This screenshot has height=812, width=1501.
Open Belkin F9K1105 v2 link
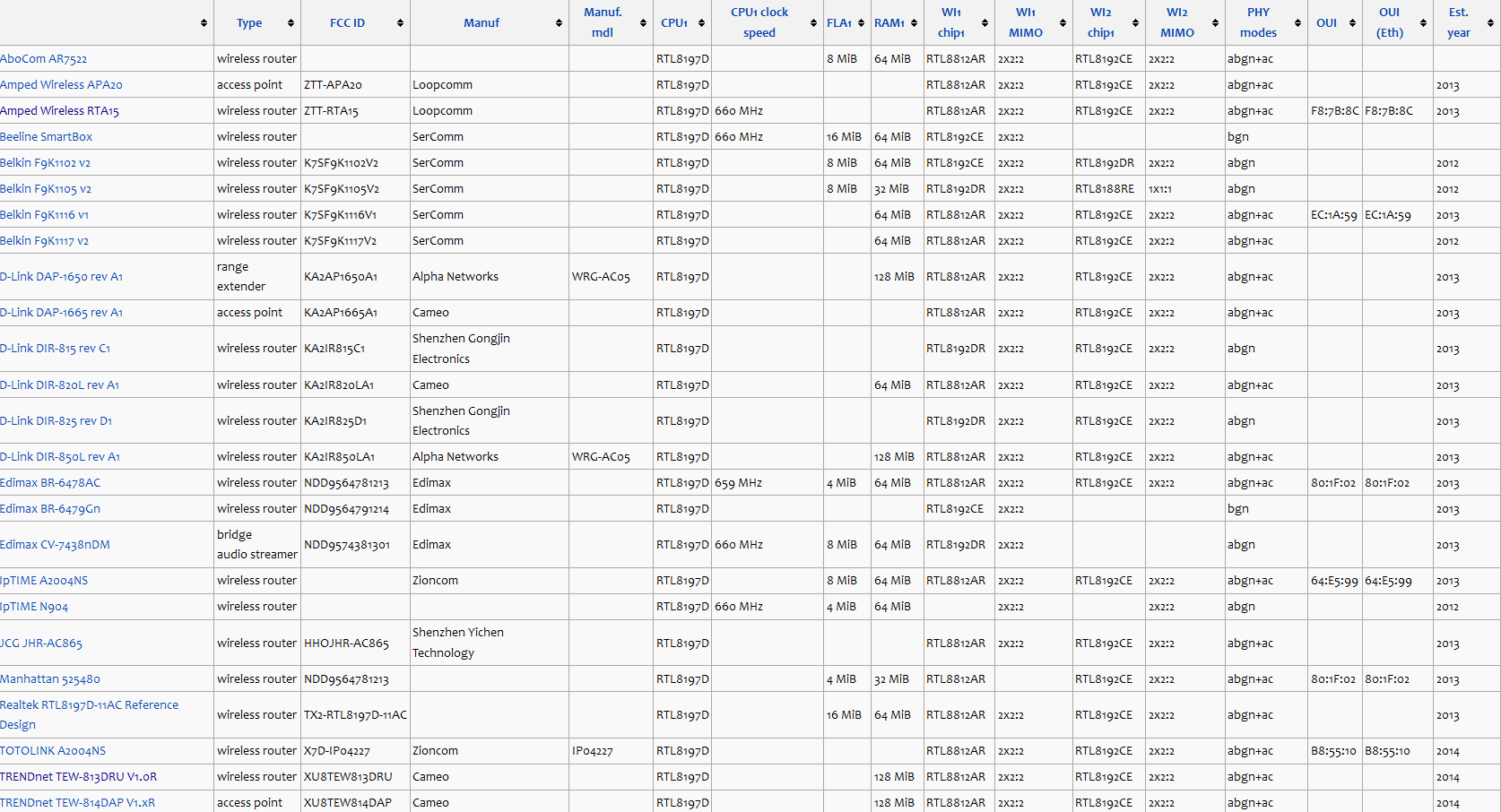(x=46, y=189)
